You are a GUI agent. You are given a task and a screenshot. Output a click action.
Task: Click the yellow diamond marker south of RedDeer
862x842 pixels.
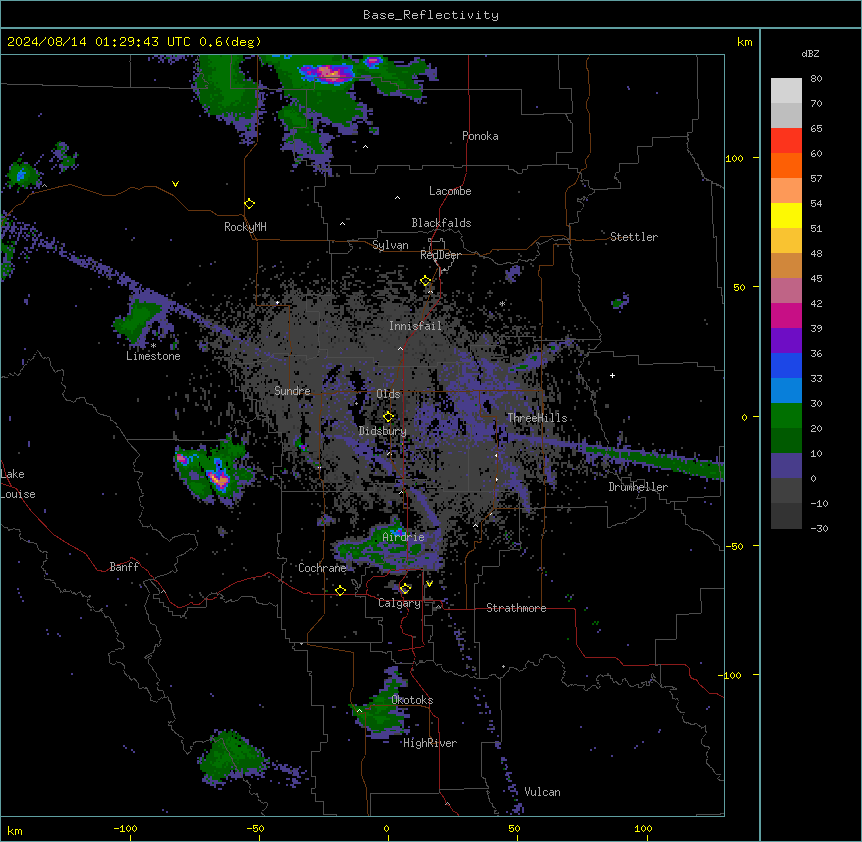426,281
